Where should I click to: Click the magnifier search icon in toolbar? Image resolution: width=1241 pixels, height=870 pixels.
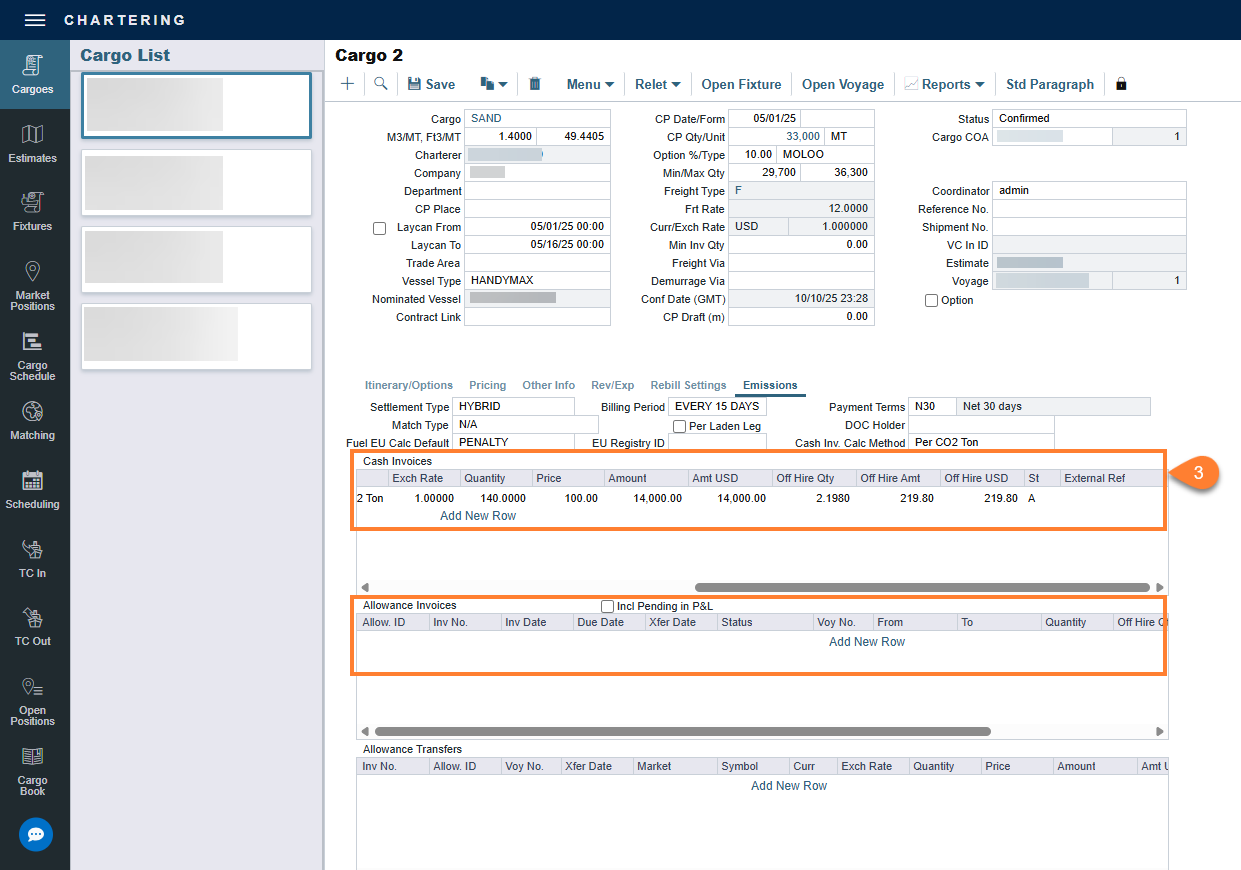point(381,84)
